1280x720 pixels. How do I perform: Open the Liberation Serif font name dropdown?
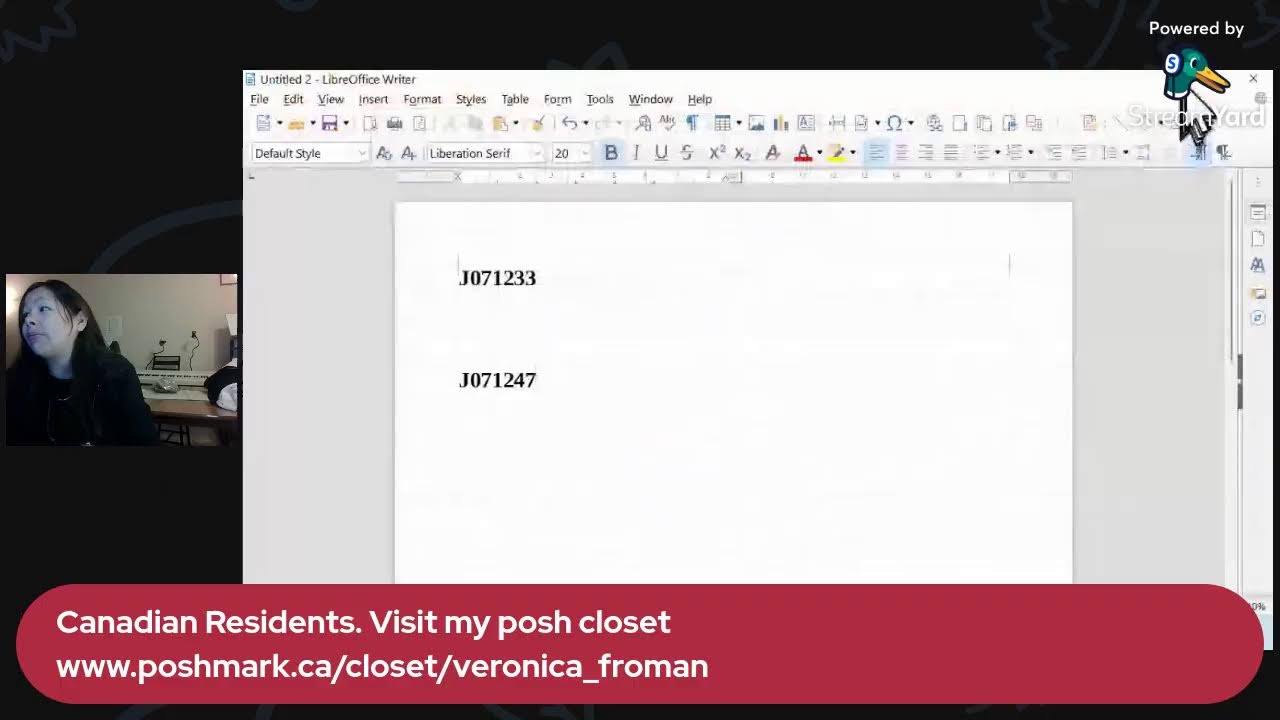coord(537,153)
